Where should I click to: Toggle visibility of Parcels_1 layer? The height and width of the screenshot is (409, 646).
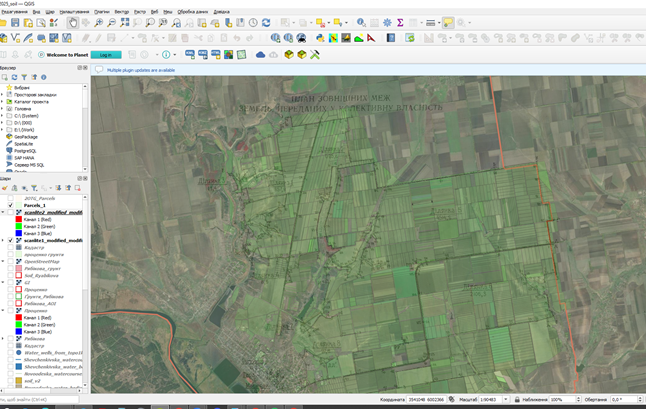pyautogui.click(x=11, y=205)
